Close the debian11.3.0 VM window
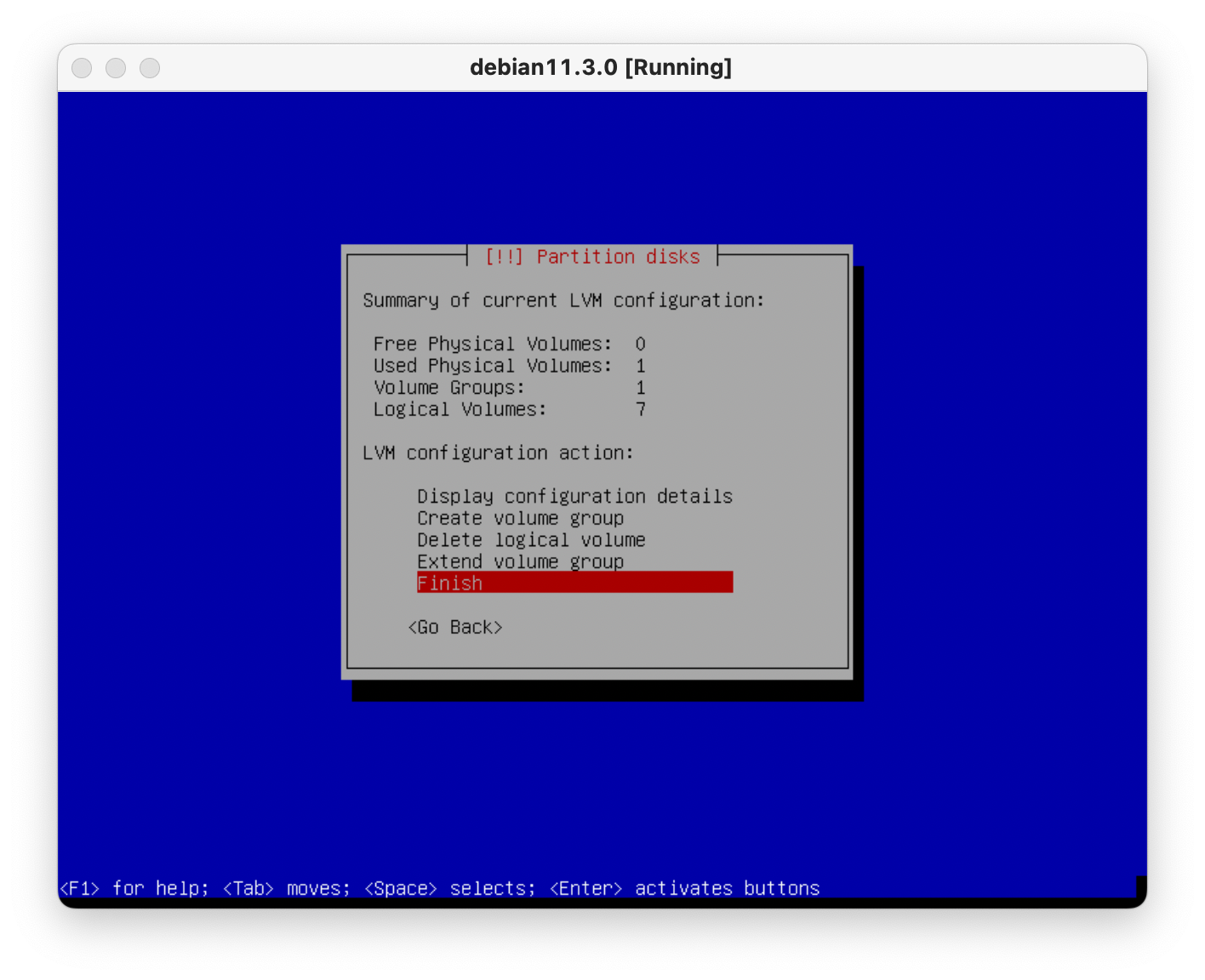The height and width of the screenshot is (980, 1205). click(x=82, y=68)
